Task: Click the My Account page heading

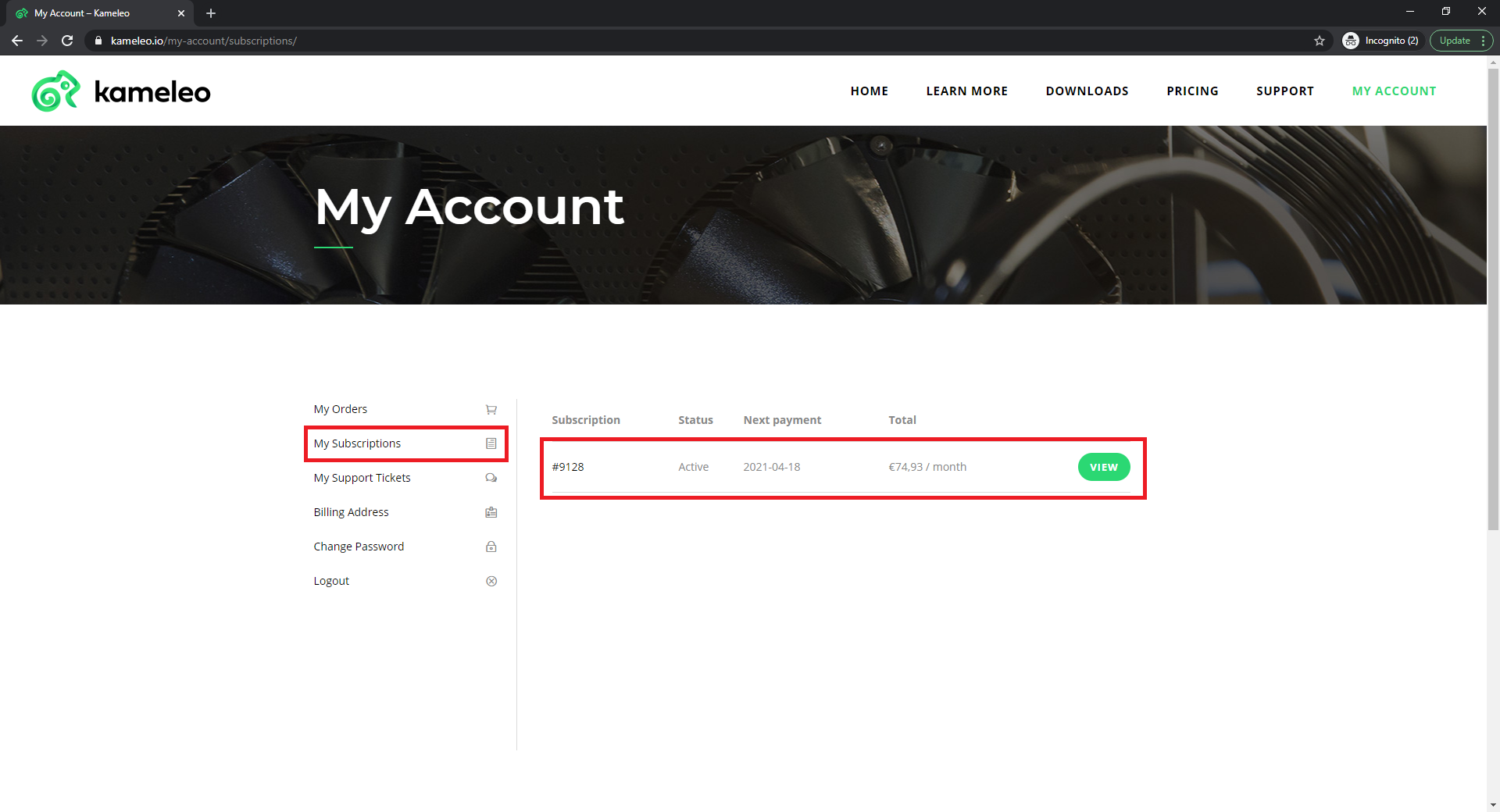Action: click(x=469, y=207)
